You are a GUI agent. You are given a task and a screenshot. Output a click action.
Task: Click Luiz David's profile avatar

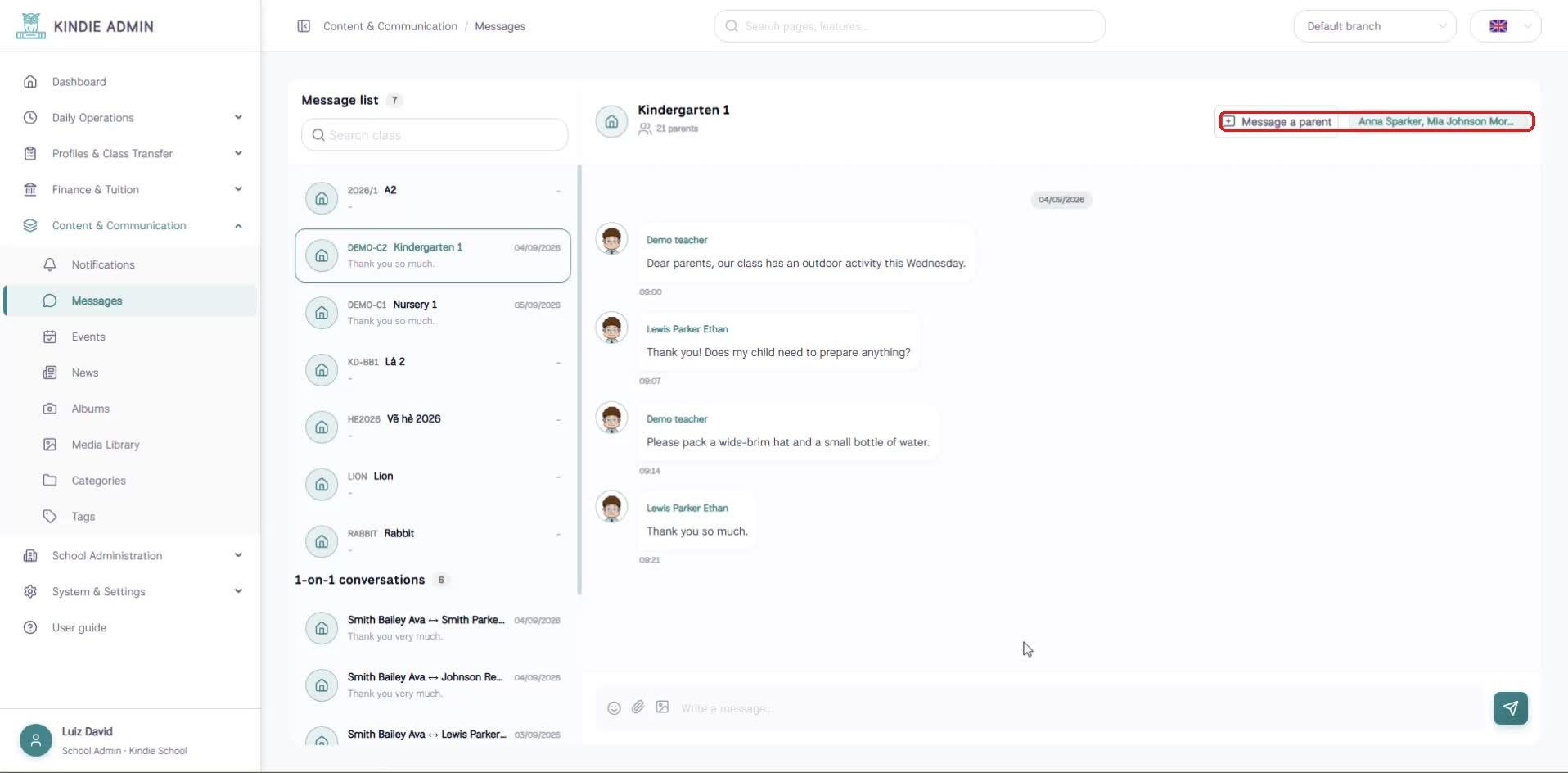pos(36,740)
